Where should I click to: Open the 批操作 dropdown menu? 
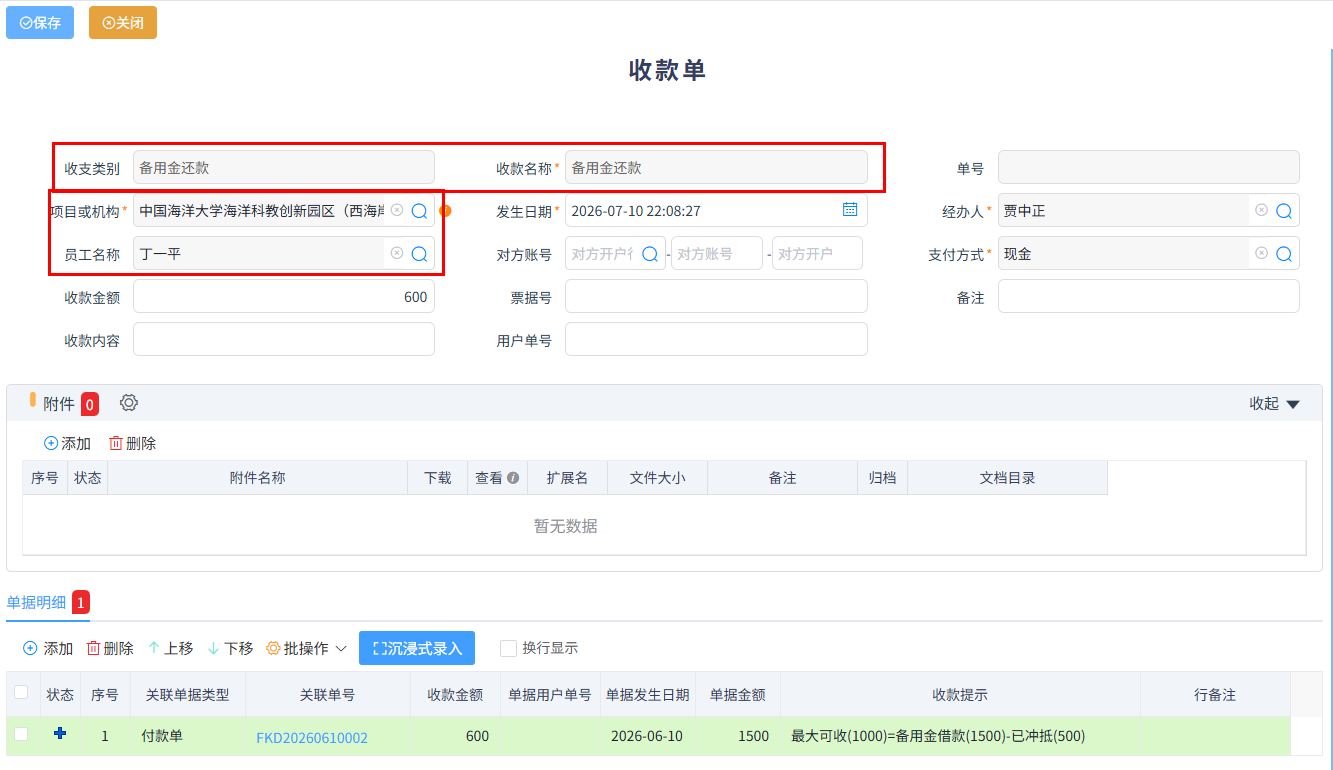click(x=307, y=648)
